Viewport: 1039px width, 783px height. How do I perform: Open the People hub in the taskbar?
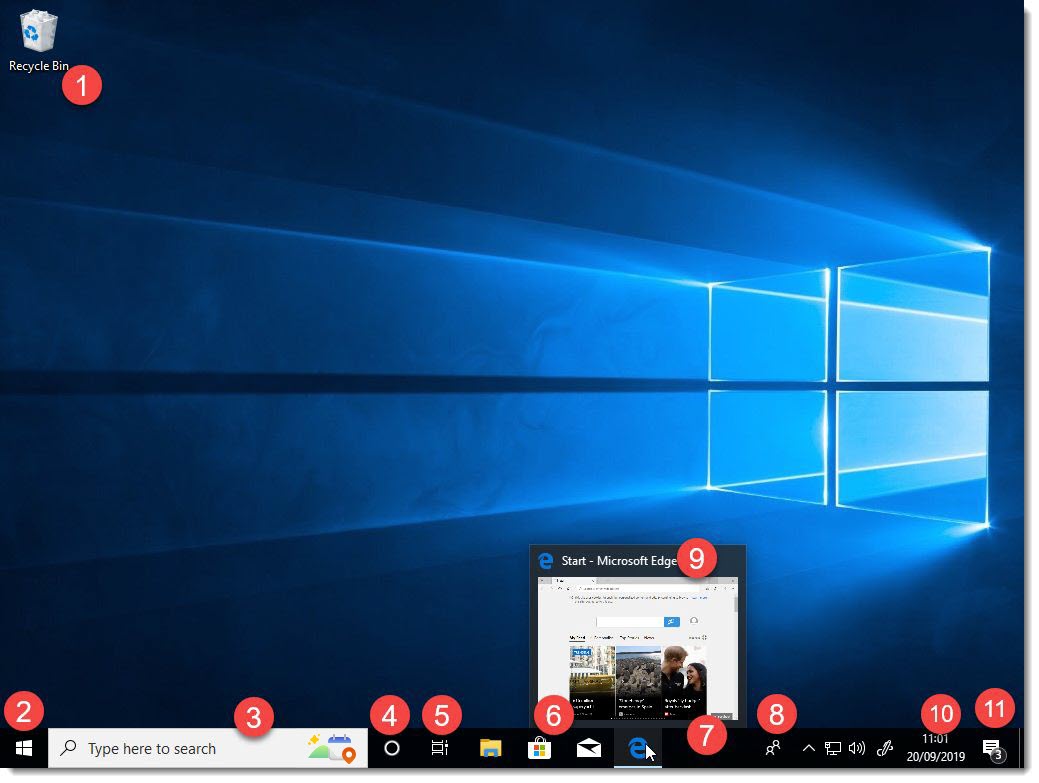coord(775,748)
